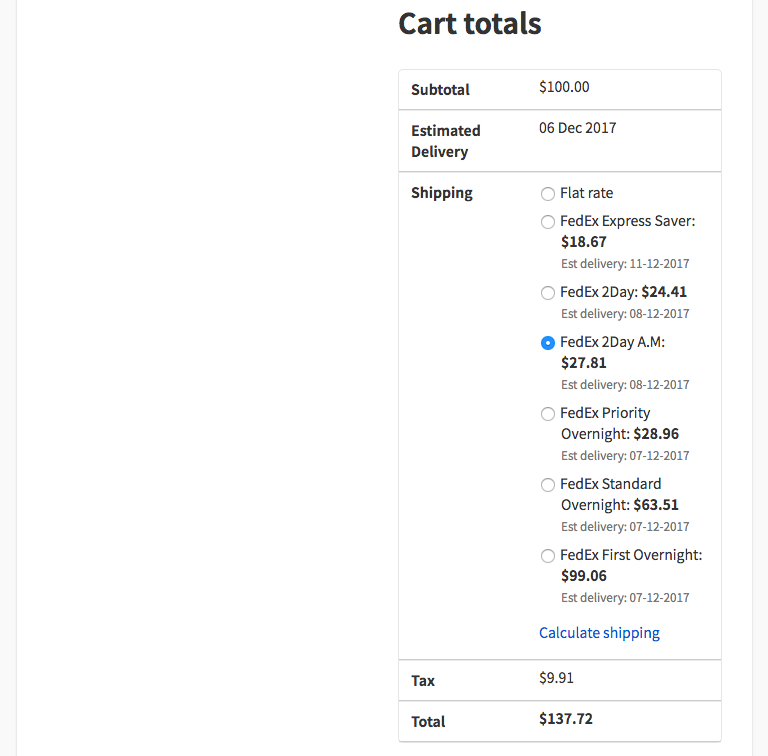Click the Total row label
Image resolution: width=768 pixels, height=756 pixels.
[x=428, y=722]
